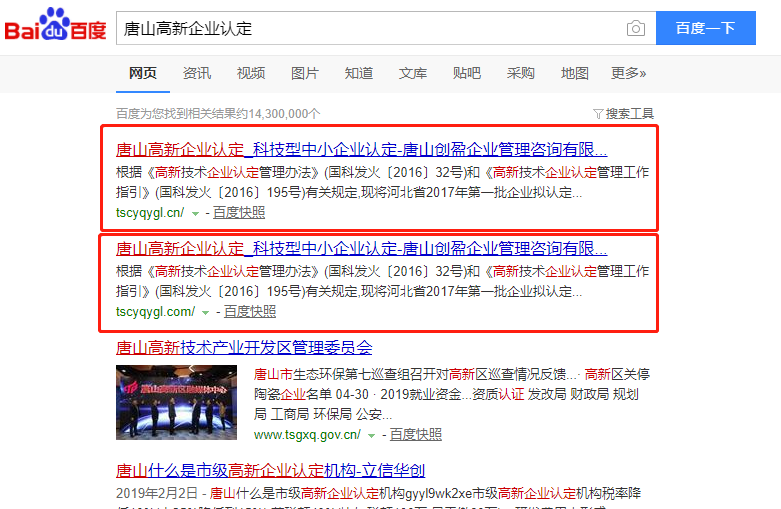Expand dropdown arrow next to www.tsgxq.gov.cn/
The width and height of the screenshot is (781, 509).
(x=371, y=436)
